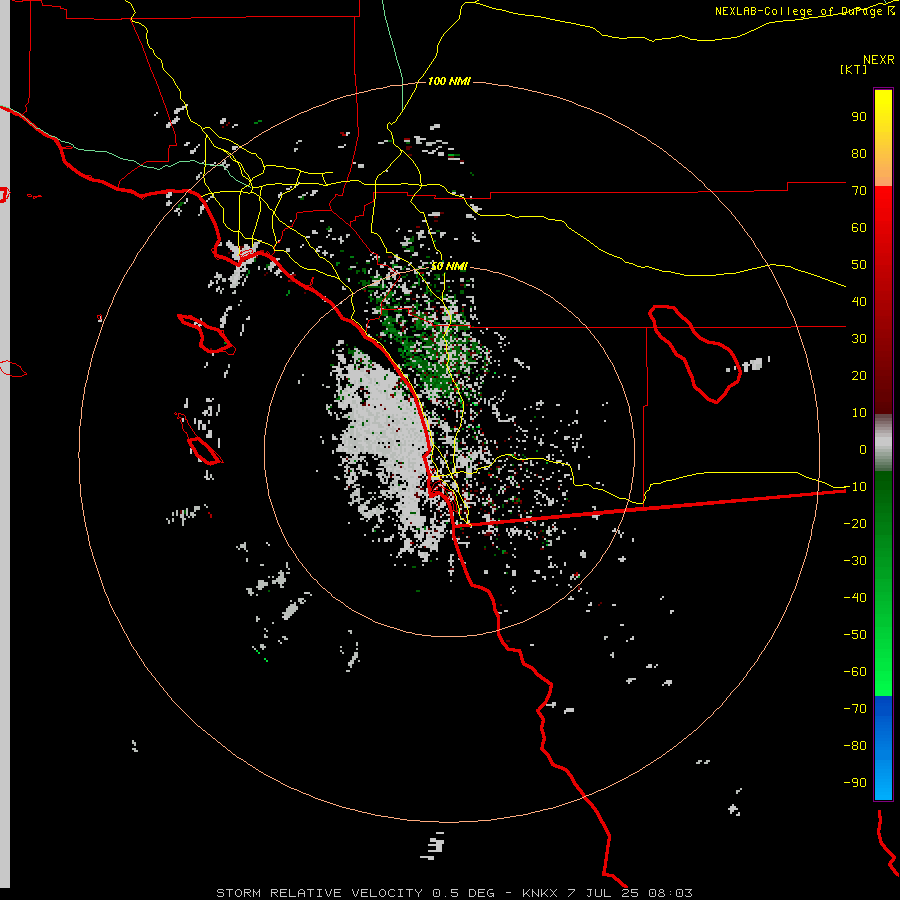Click the -90 value on velocity scale
This screenshot has height=900, width=900.
855,783
